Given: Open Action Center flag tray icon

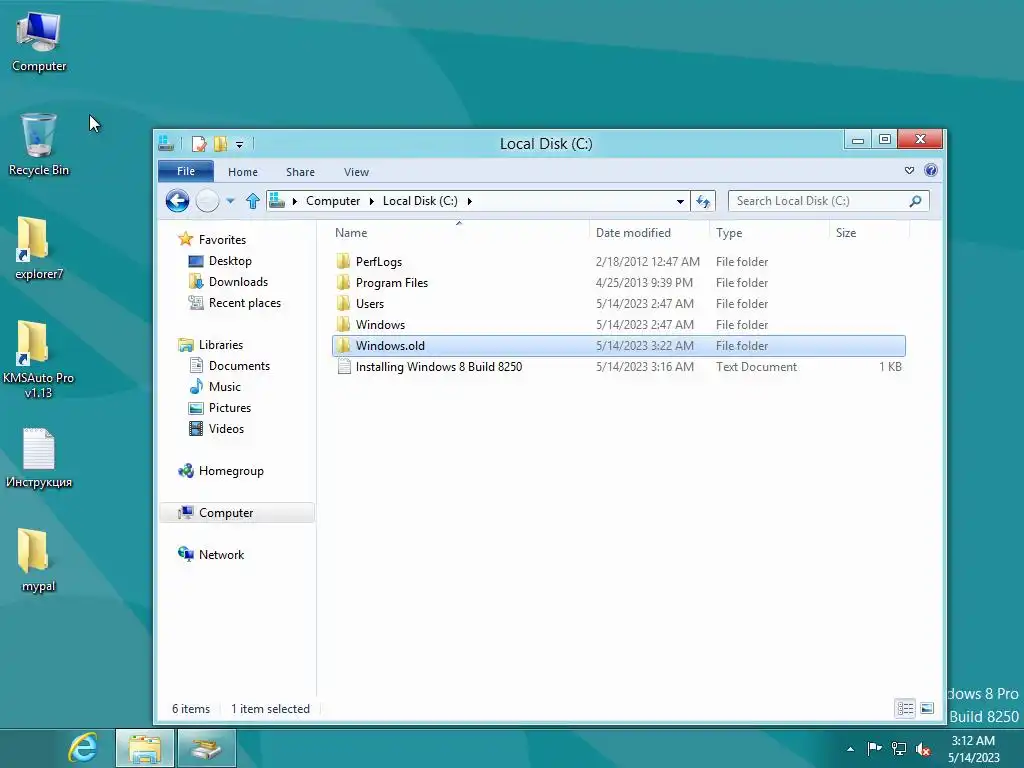Looking at the screenshot, I should pos(874,748).
